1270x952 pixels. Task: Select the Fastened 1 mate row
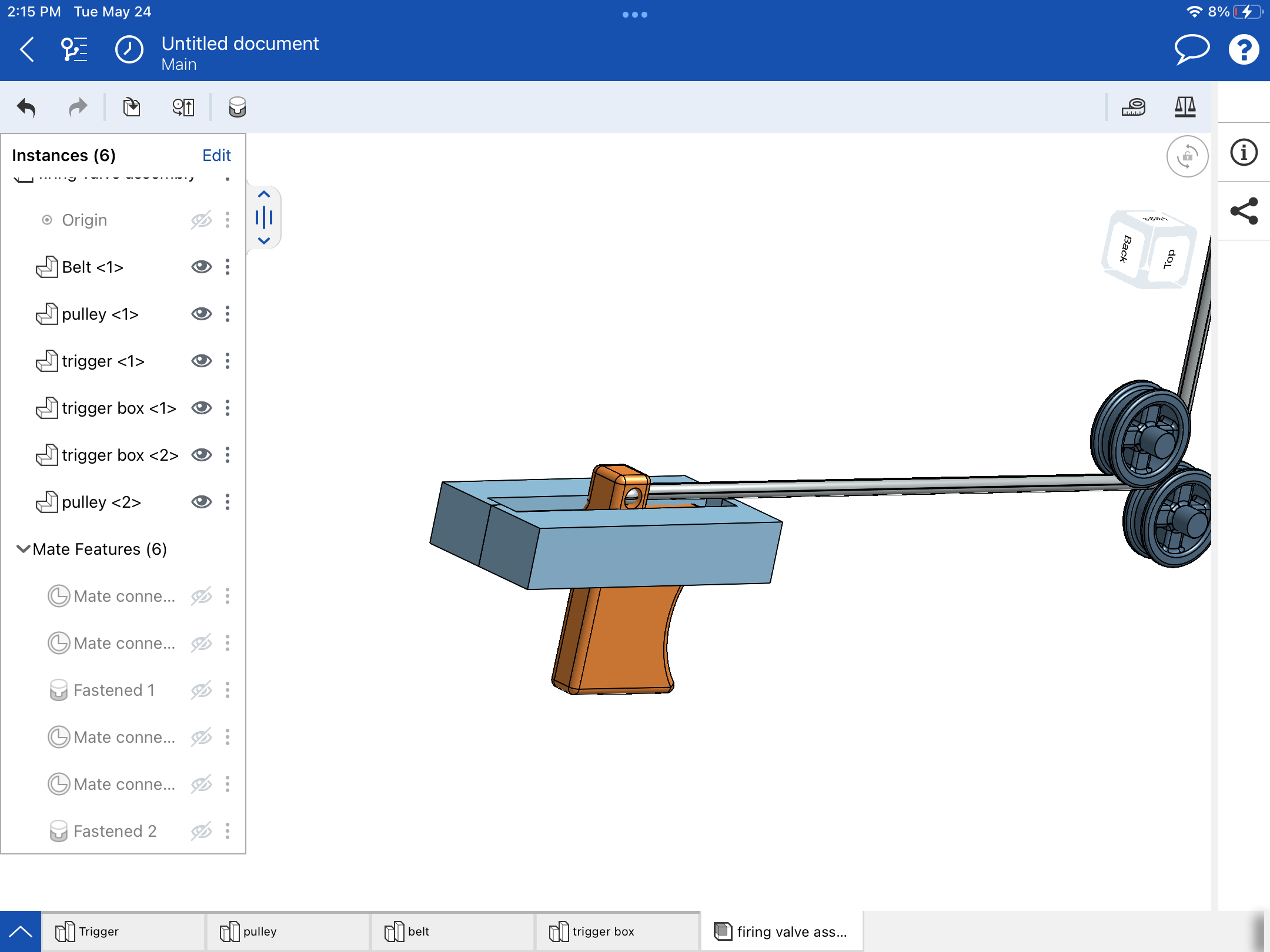click(123, 690)
